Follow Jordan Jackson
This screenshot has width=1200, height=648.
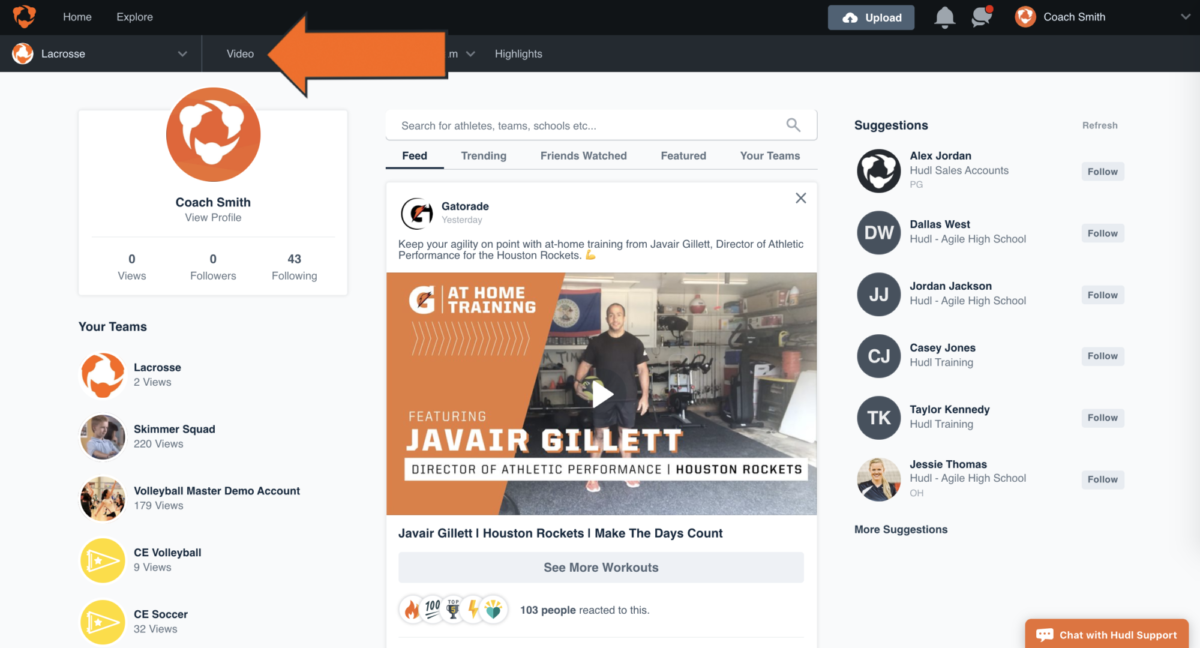pos(1102,295)
